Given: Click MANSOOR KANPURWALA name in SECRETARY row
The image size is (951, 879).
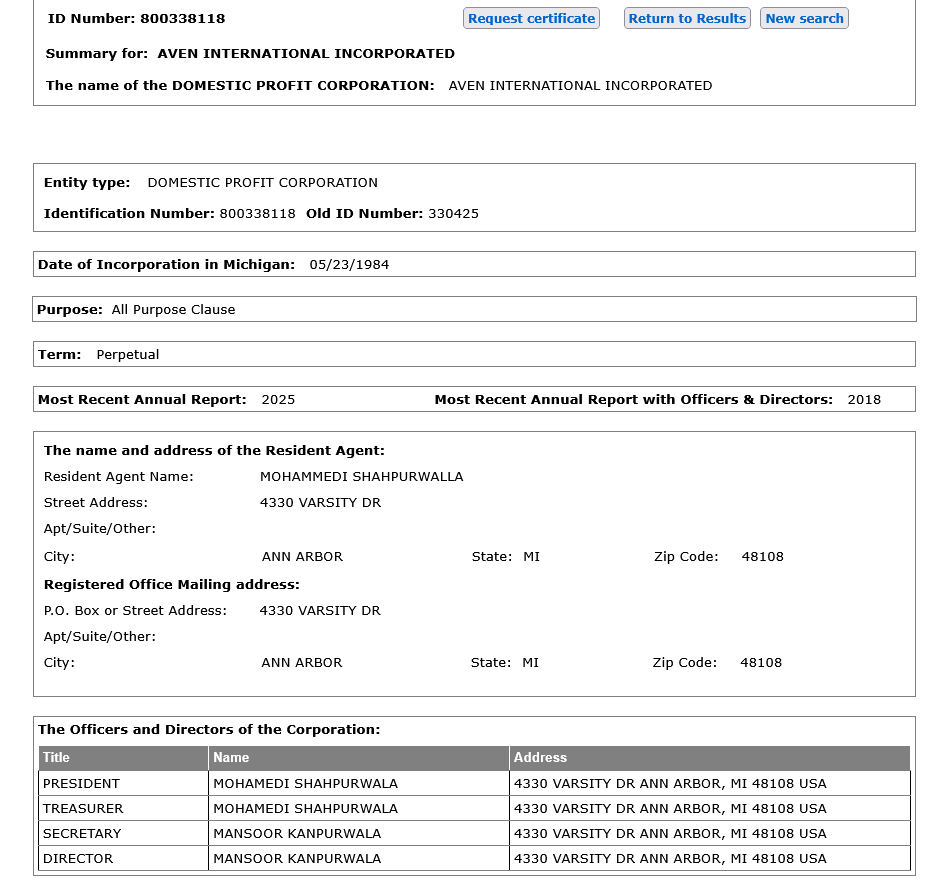Looking at the screenshot, I should (x=297, y=833).
